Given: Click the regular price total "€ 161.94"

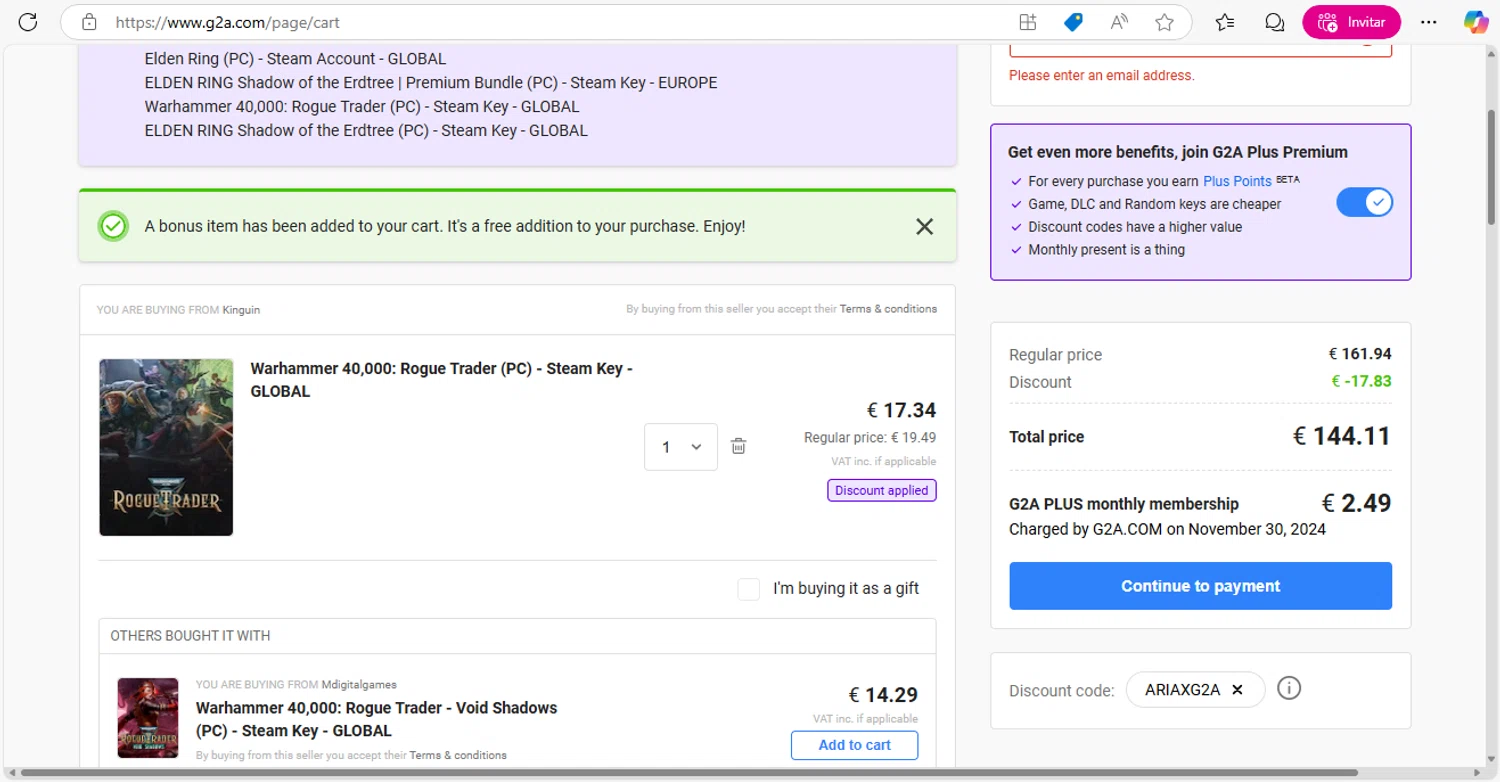Looking at the screenshot, I should 1360,354.
